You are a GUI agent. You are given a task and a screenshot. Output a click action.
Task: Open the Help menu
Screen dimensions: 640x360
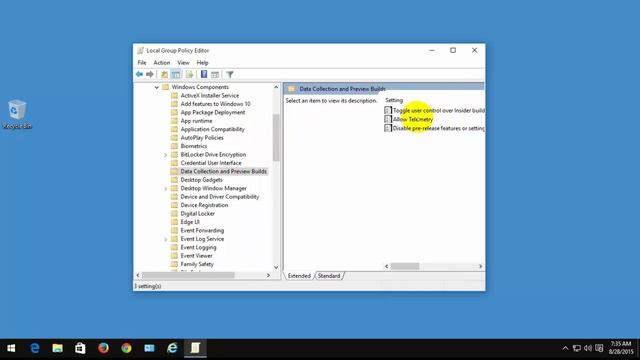click(x=202, y=62)
